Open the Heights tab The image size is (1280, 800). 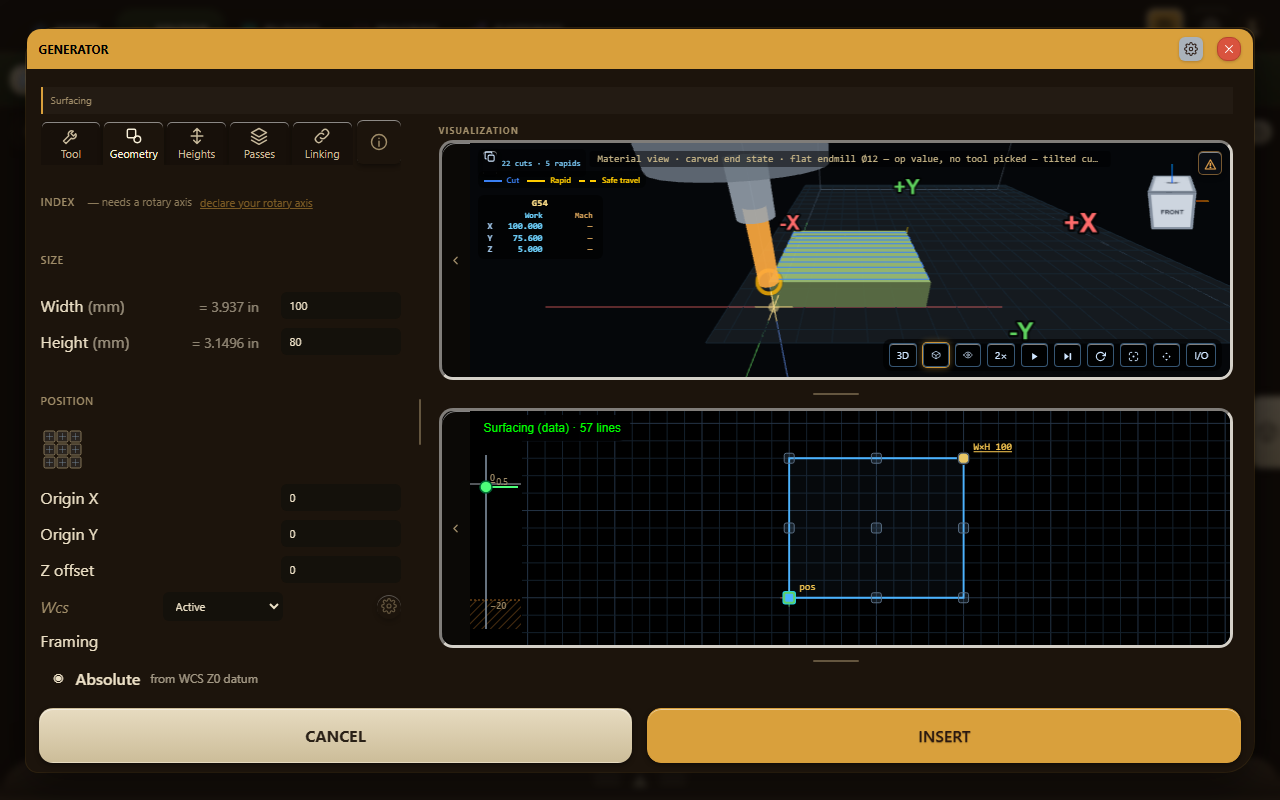pos(196,143)
